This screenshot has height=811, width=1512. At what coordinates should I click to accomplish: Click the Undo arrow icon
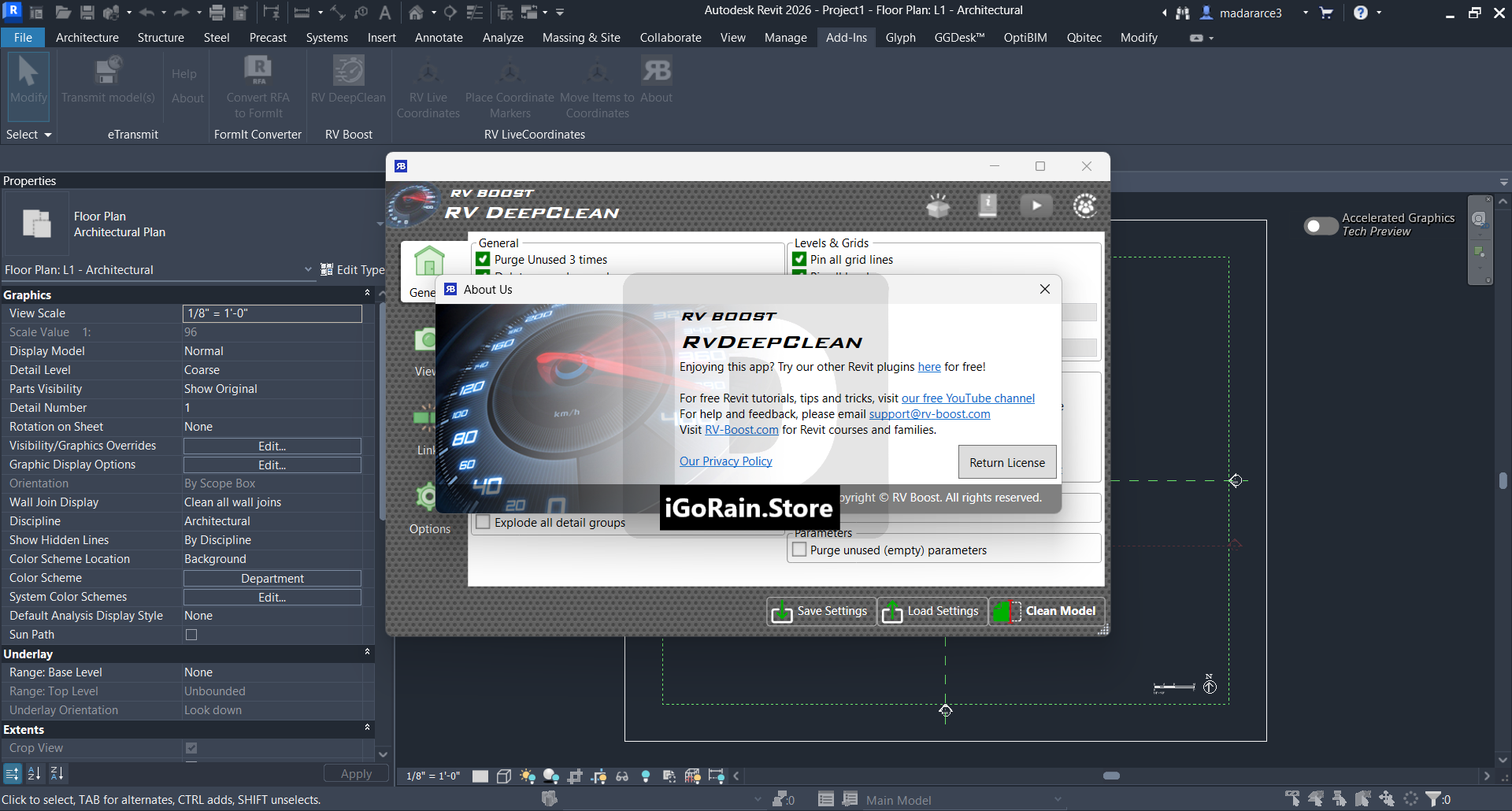click(x=146, y=13)
